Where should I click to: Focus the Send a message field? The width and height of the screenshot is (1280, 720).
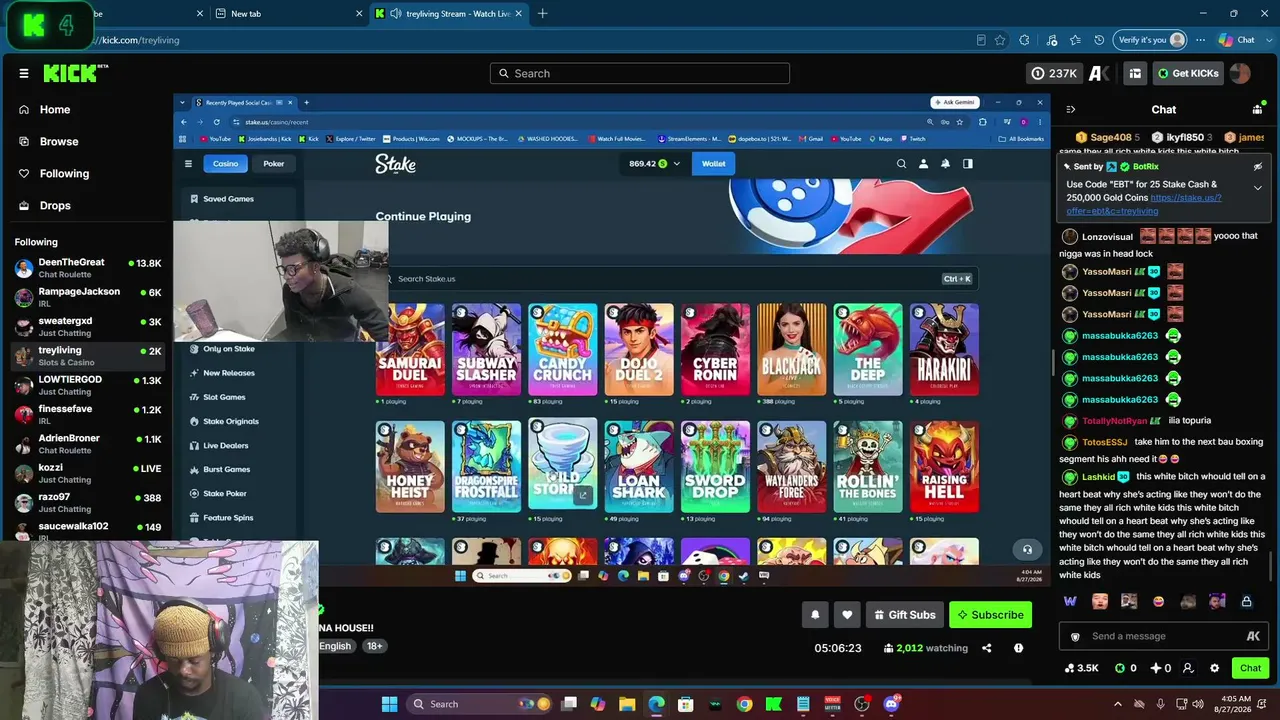coord(1164,636)
